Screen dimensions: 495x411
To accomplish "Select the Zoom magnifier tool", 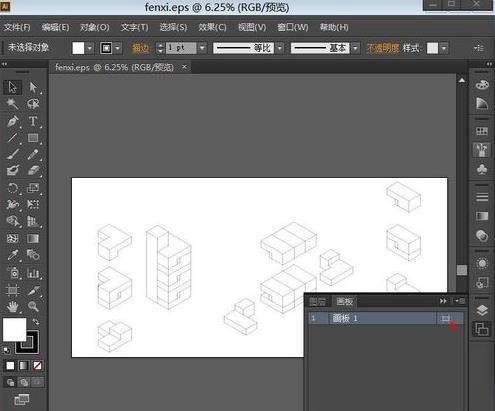I will (x=33, y=306).
